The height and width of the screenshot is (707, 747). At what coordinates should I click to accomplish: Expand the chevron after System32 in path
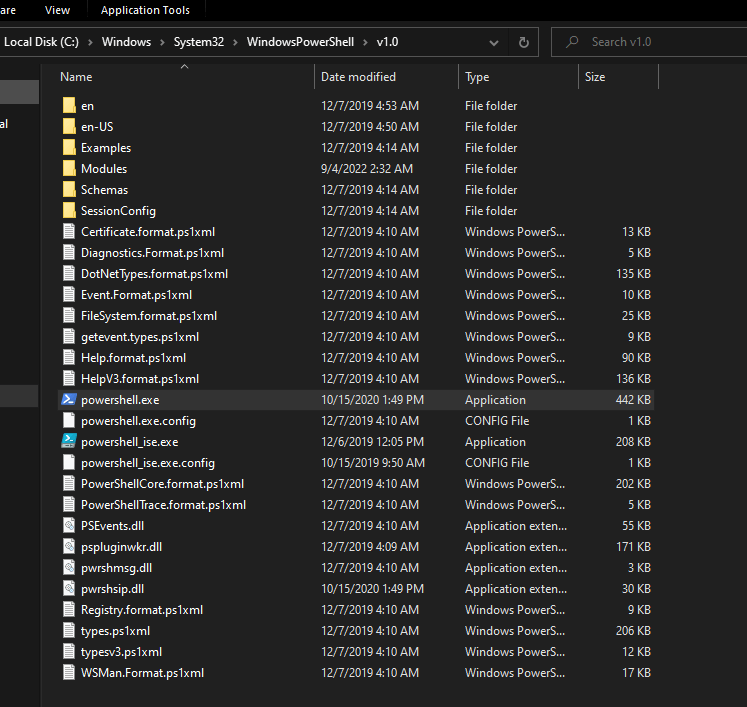[235, 42]
